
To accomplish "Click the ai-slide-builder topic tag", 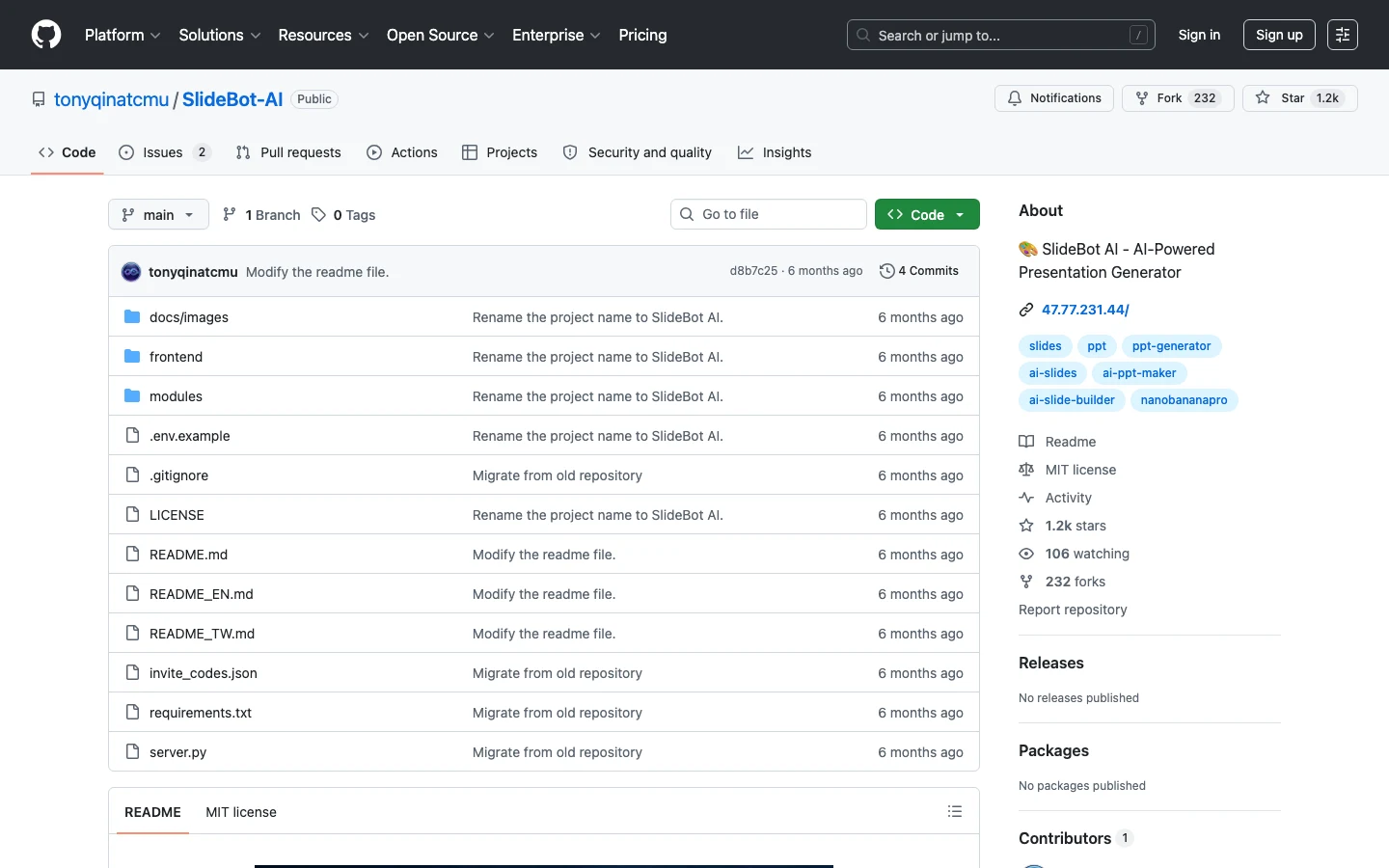I will coord(1072,400).
